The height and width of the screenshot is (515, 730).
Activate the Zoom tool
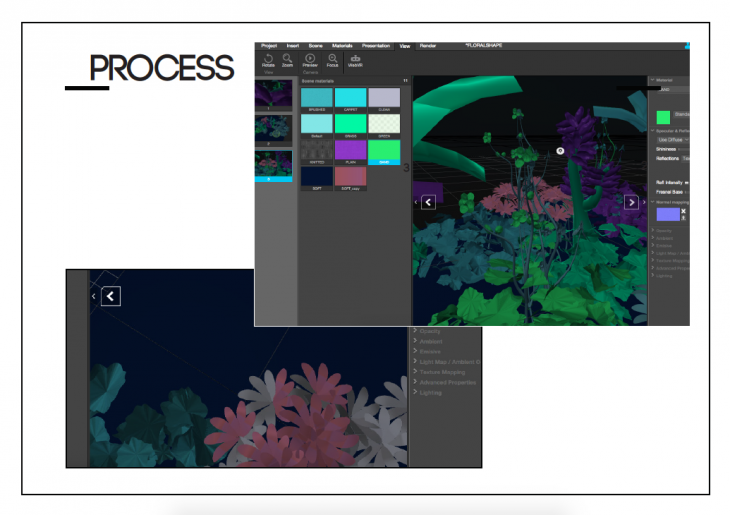(x=287, y=60)
